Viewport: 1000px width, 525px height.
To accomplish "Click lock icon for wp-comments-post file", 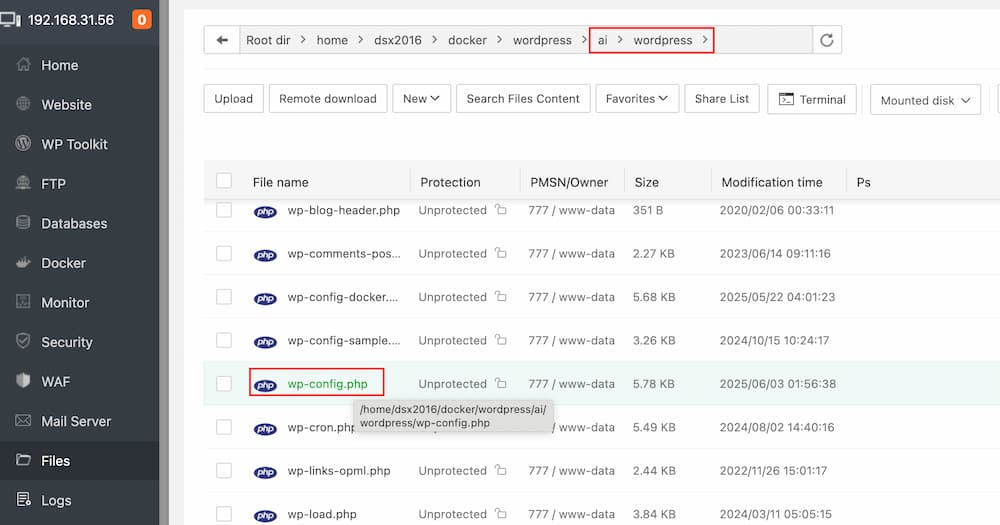I will tap(501, 253).
